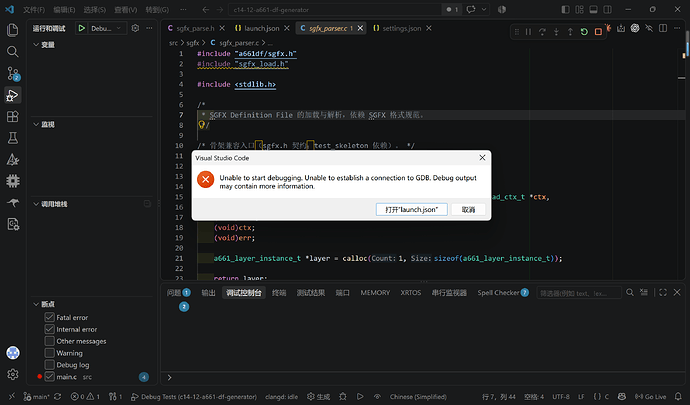
Task: Open the 文件(F) menu
Action: click(34, 9)
